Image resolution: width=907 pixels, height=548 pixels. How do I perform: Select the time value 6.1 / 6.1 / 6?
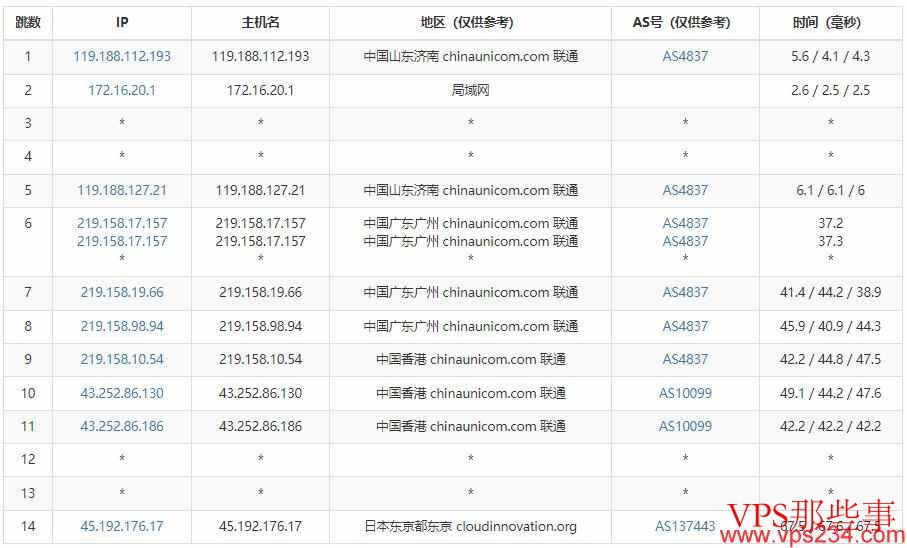pos(830,190)
